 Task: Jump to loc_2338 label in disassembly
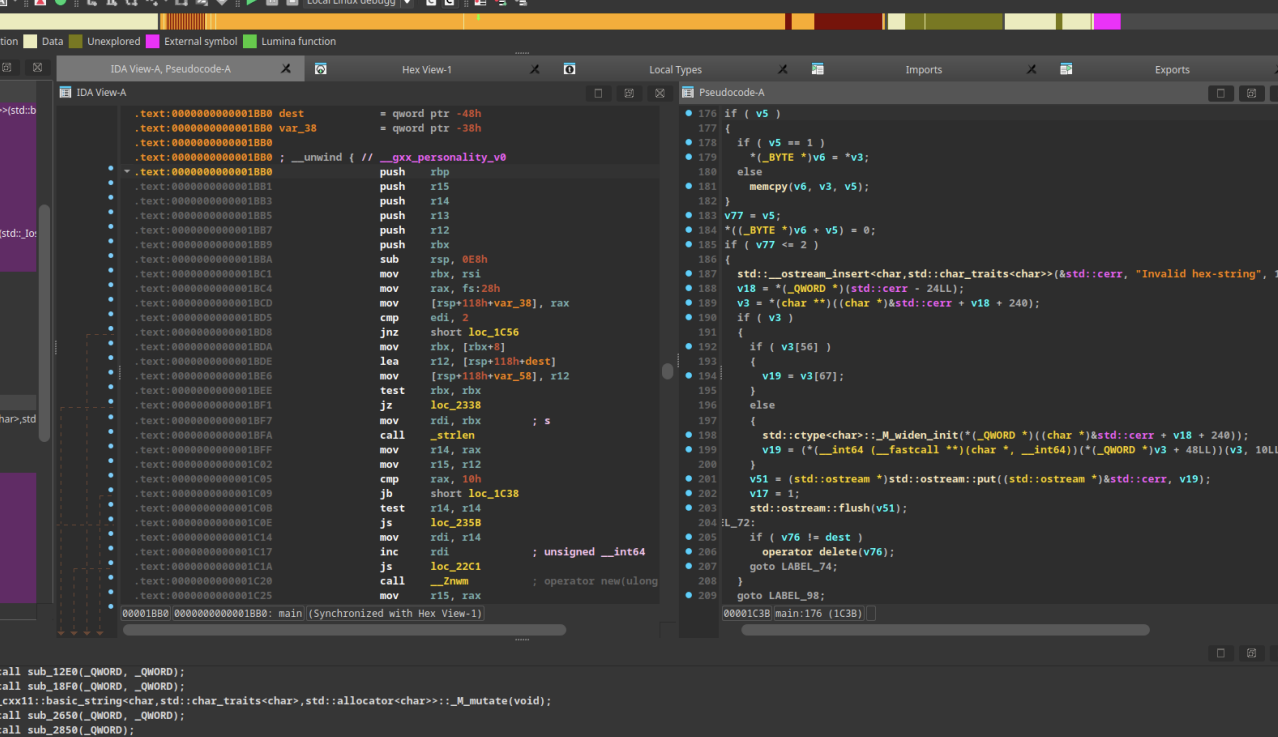(x=455, y=406)
